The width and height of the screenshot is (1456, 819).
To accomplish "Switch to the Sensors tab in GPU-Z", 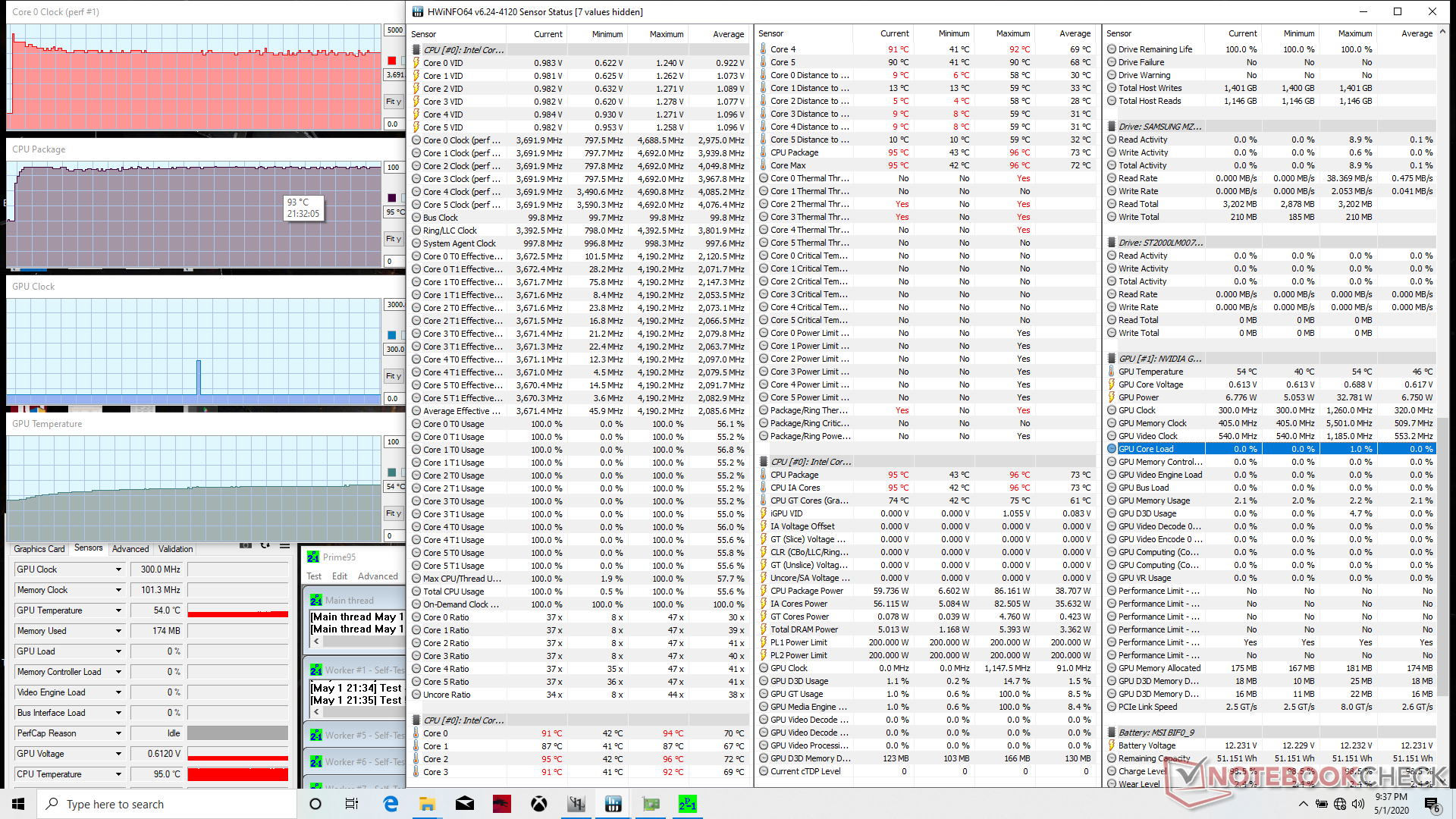I will click(89, 548).
